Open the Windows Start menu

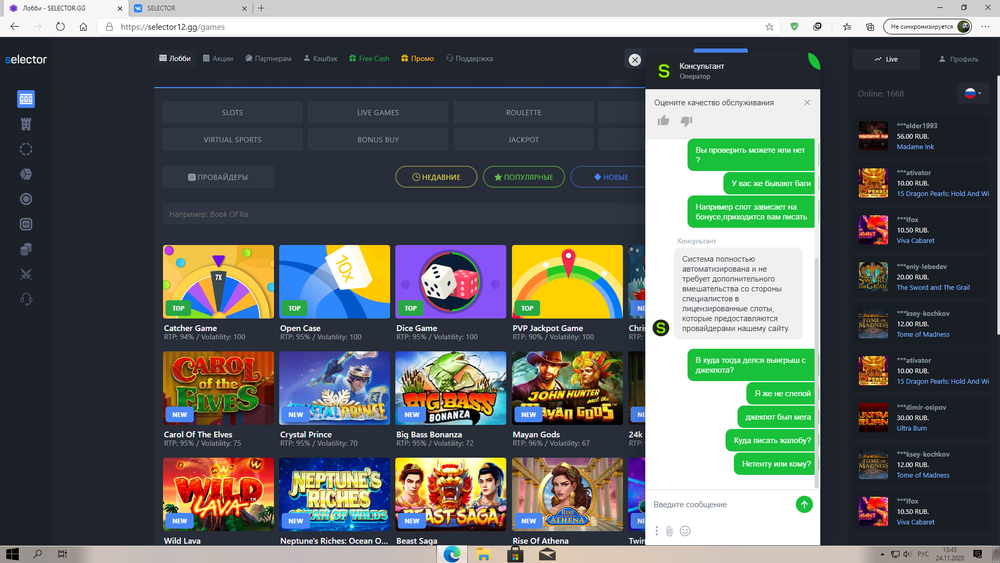(x=12, y=554)
